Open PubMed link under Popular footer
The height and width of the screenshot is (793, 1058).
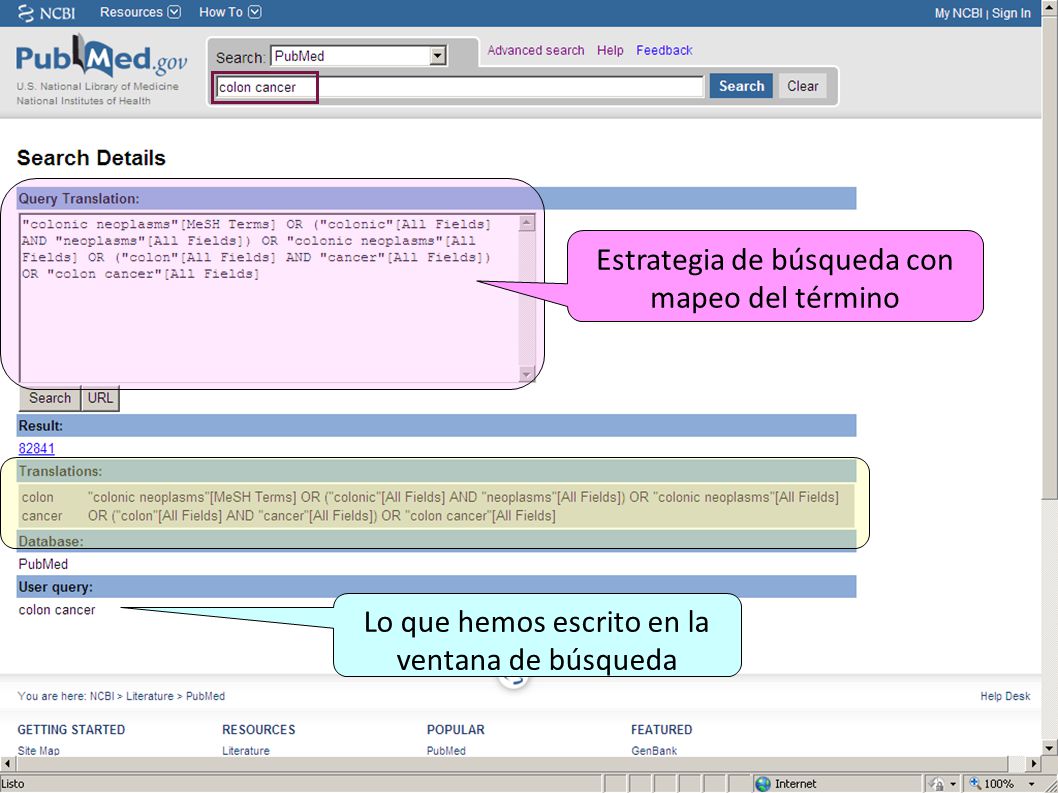tap(446, 750)
